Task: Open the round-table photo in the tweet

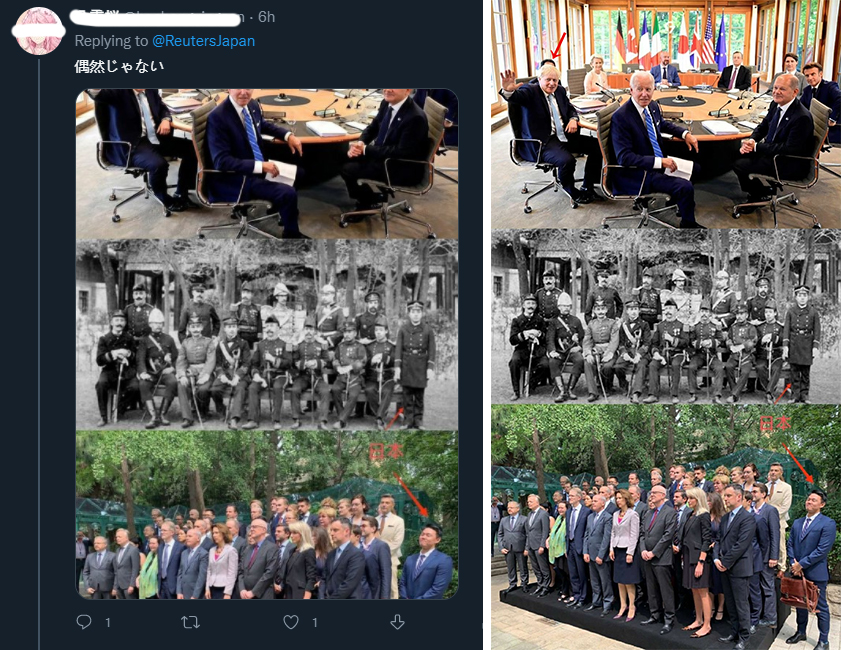Action: coord(267,164)
